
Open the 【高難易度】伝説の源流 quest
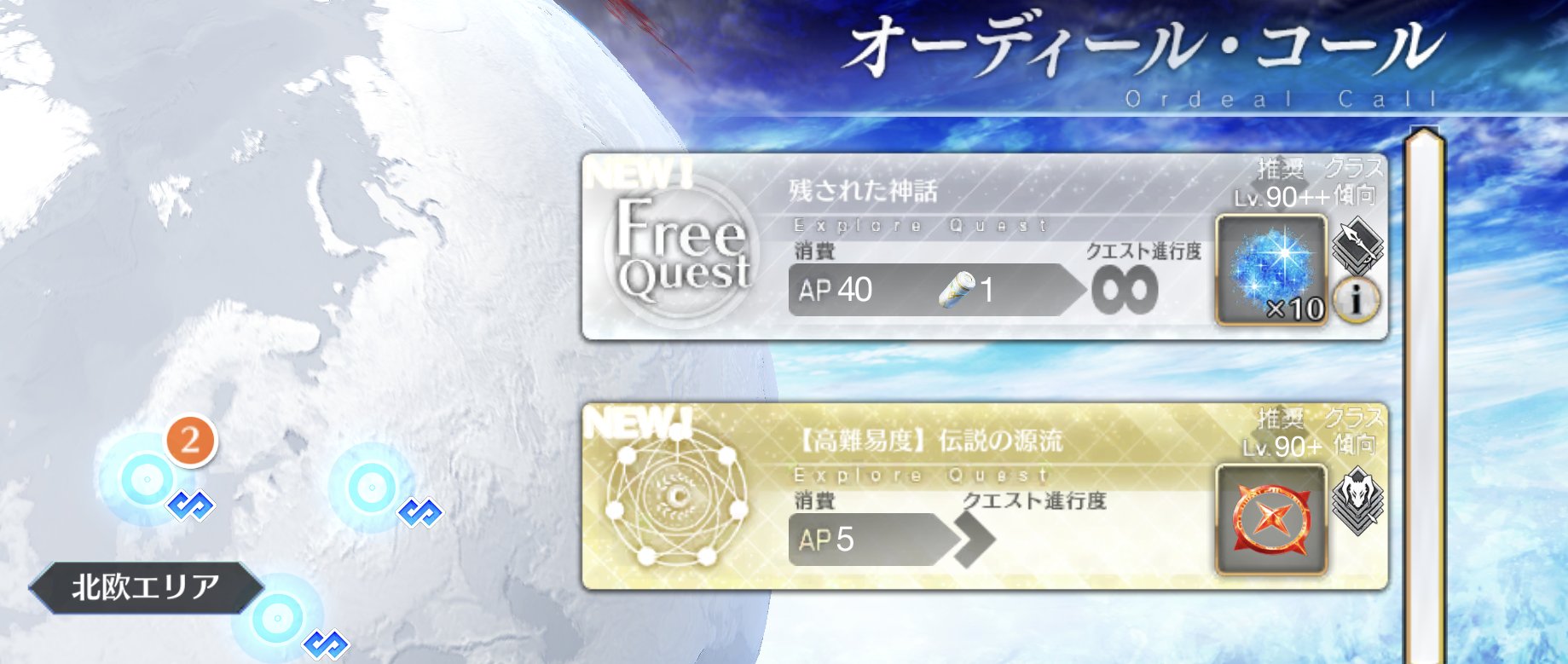click(x=985, y=497)
